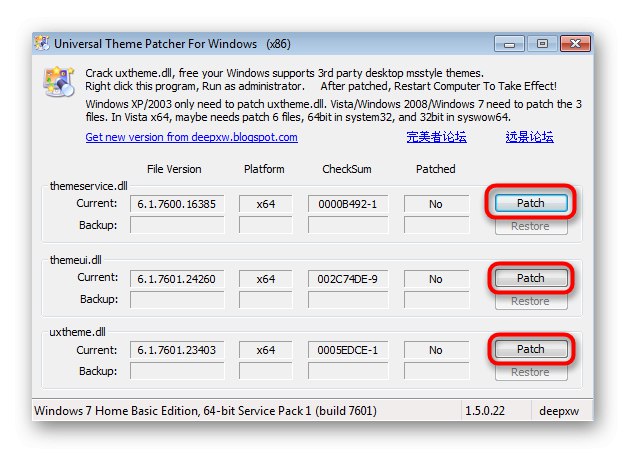626x453 pixels.
Task: Click the themeui.dll group label
Action: click(75, 260)
